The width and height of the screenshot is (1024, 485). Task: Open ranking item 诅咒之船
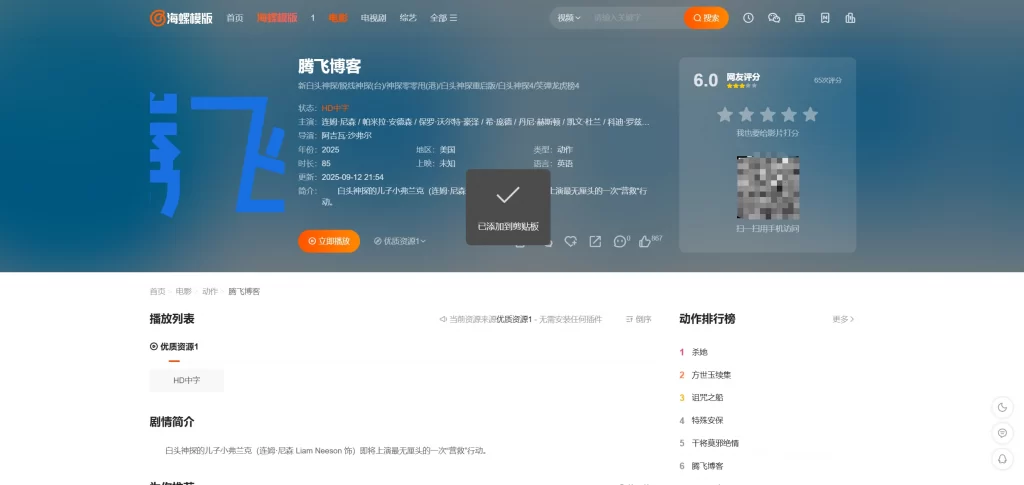pos(707,398)
